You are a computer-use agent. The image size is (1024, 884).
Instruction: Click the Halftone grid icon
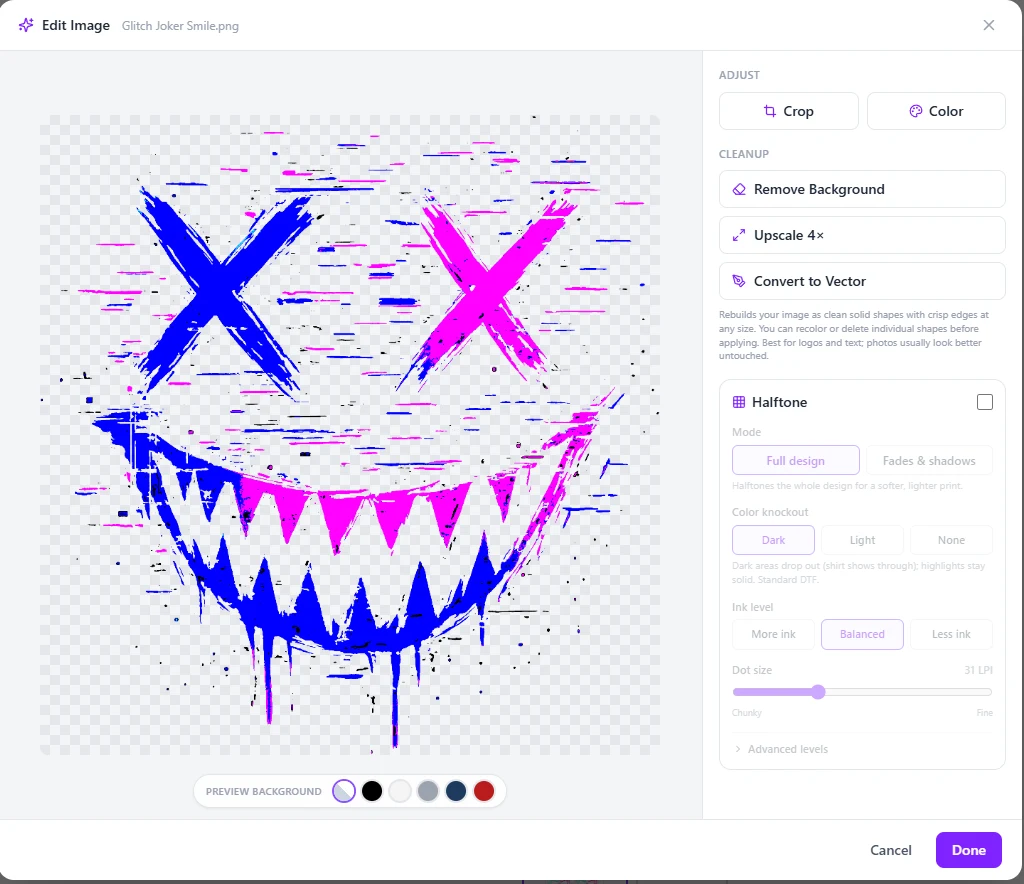(x=739, y=402)
